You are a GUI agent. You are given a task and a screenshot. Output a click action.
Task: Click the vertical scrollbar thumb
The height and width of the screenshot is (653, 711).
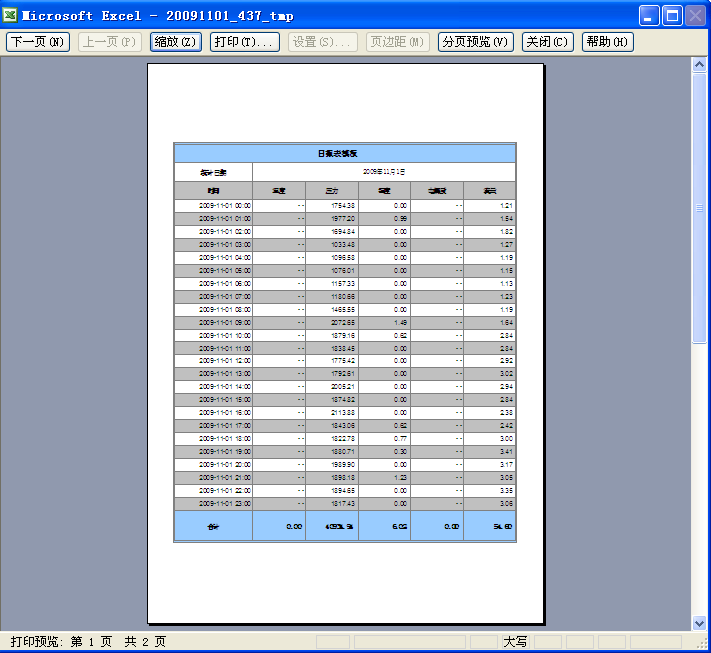(699, 208)
